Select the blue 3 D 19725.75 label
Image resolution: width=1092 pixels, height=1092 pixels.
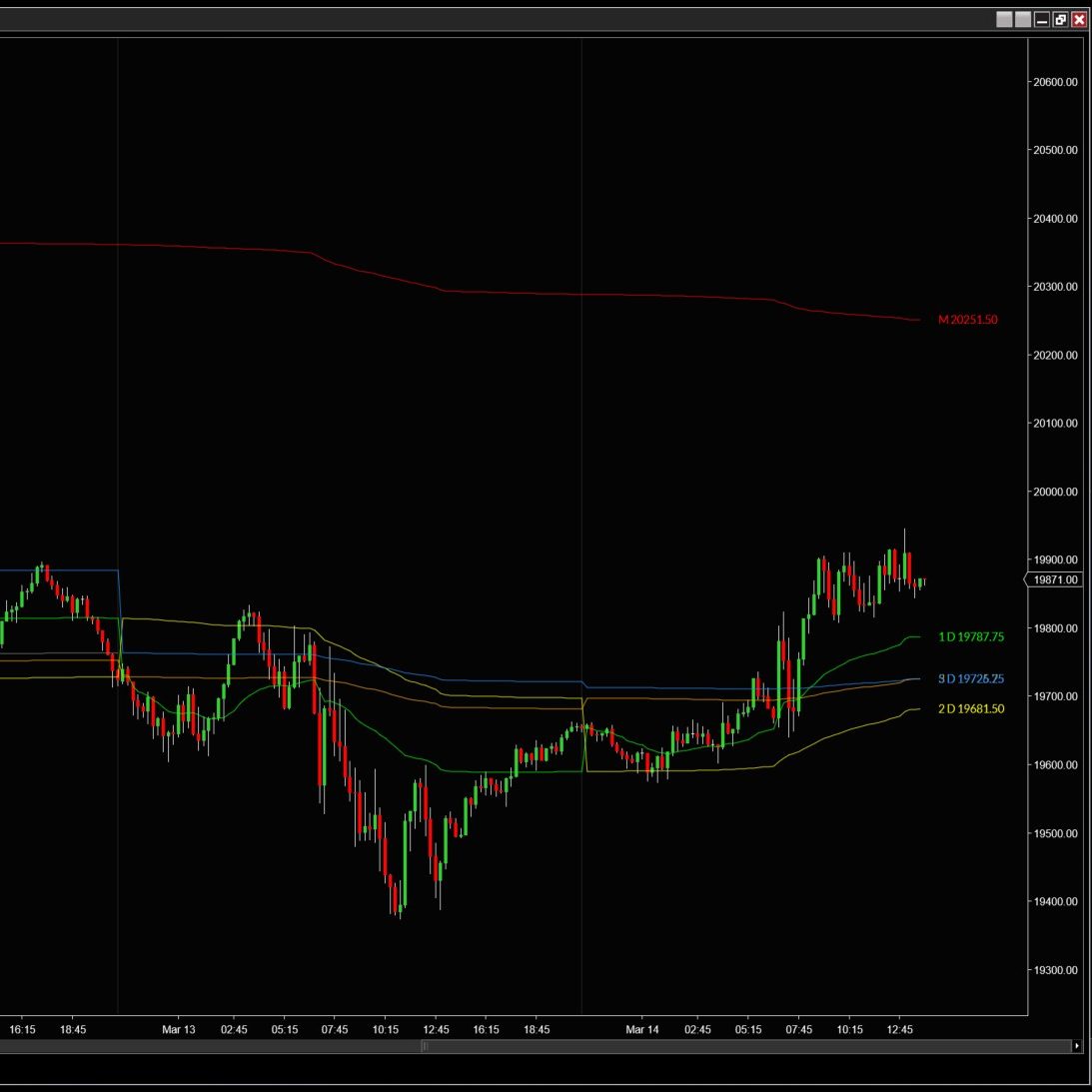coord(971,679)
